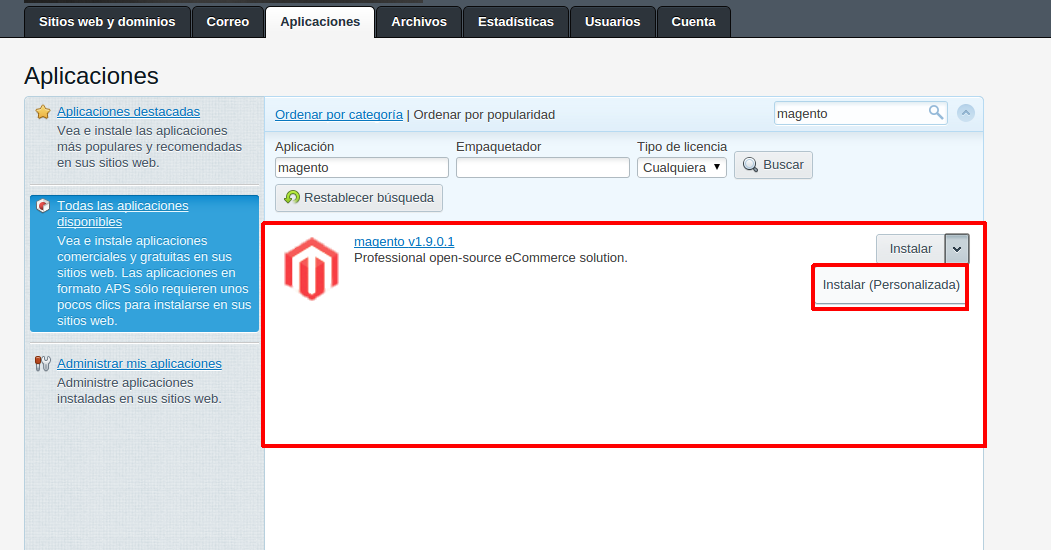The height and width of the screenshot is (550, 1051).
Task: Select the Aplicaciones tab
Action: pos(320,22)
